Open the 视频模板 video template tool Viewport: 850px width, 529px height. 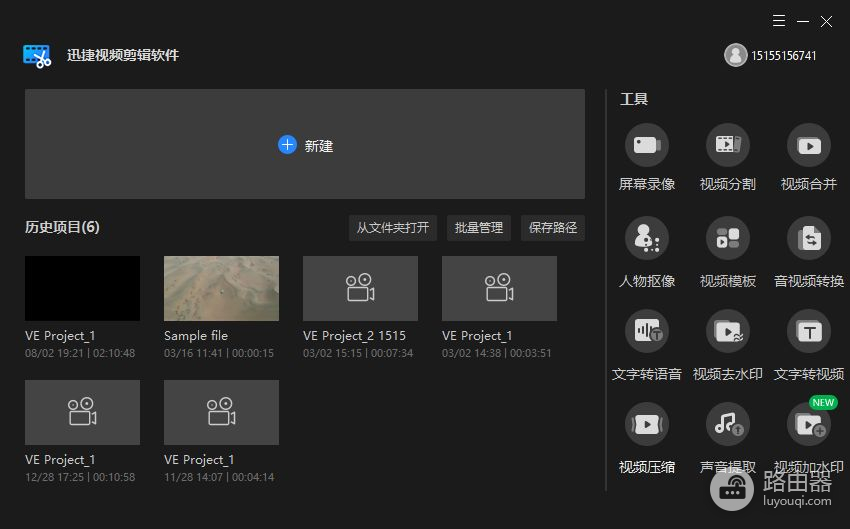point(727,238)
